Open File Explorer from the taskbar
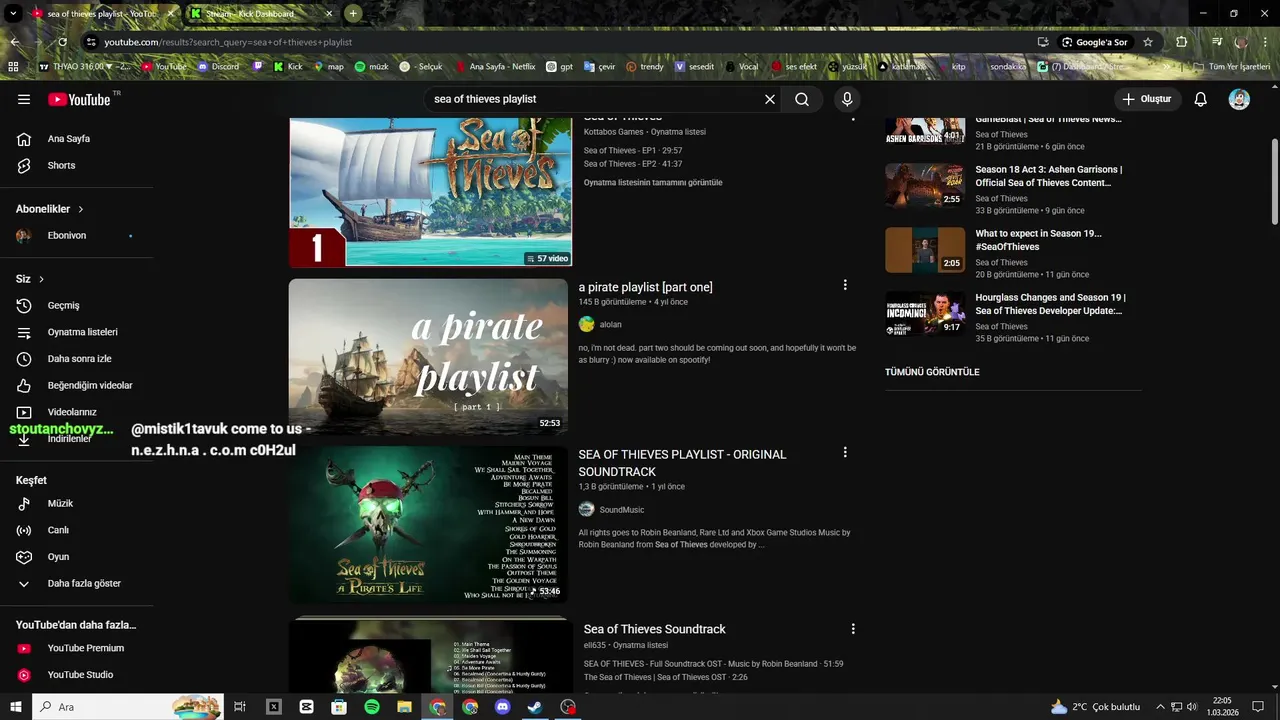 click(x=405, y=707)
